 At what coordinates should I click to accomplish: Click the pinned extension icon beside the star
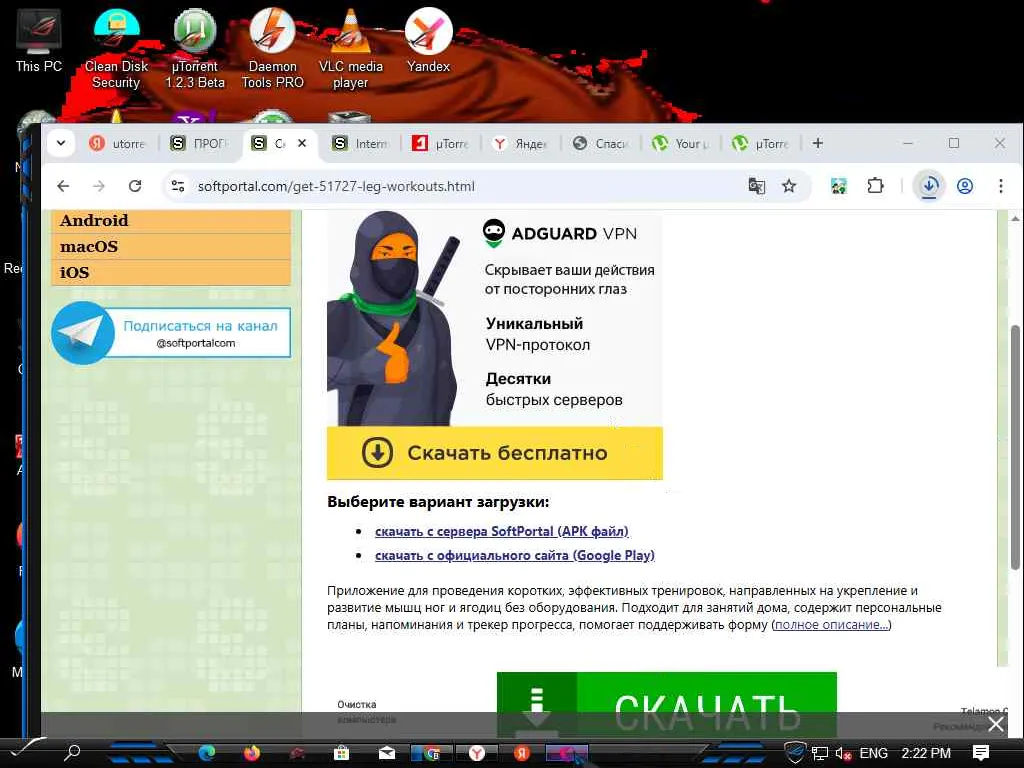[839, 186]
